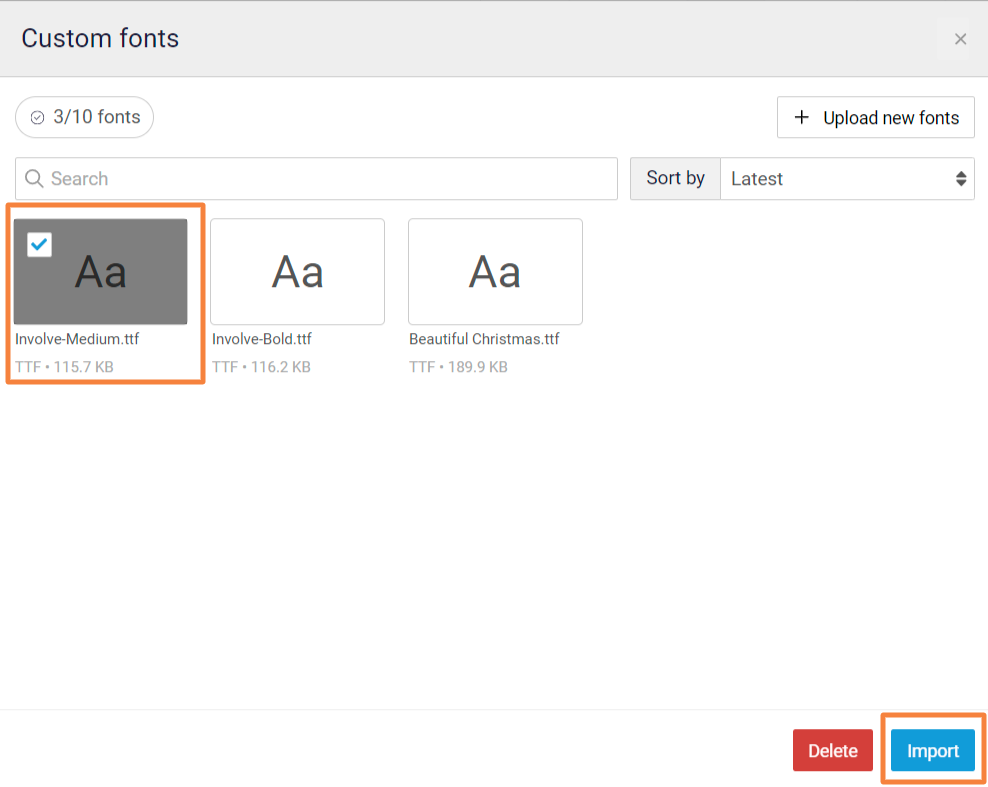Image resolution: width=988 pixels, height=787 pixels.
Task: Click the circled checkmark icon beside 3/10 fonts
Action: coord(37,118)
